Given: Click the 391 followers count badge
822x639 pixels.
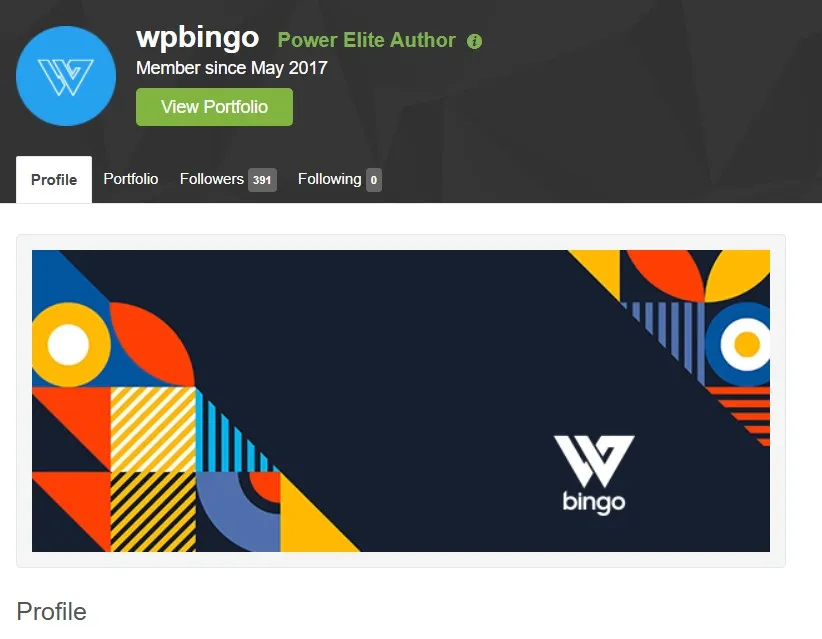Looking at the screenshot, I should [262, 180].
